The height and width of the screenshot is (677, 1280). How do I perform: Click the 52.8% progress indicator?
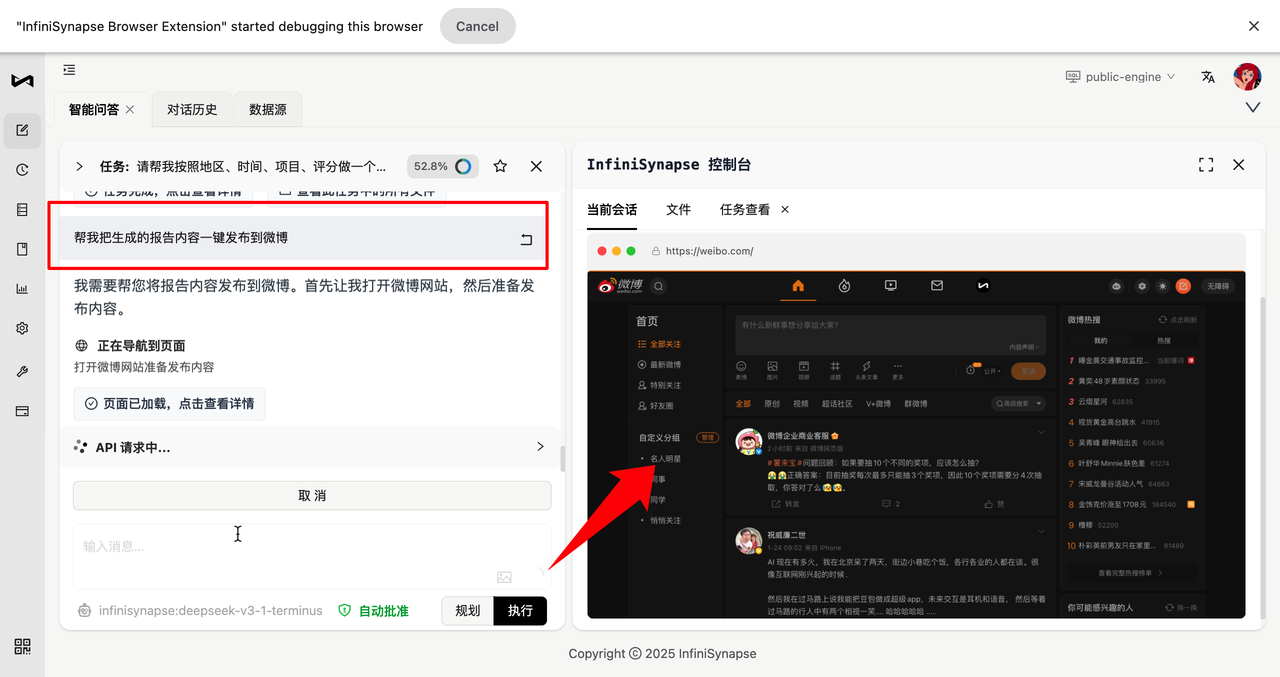(x=442, y=166)
